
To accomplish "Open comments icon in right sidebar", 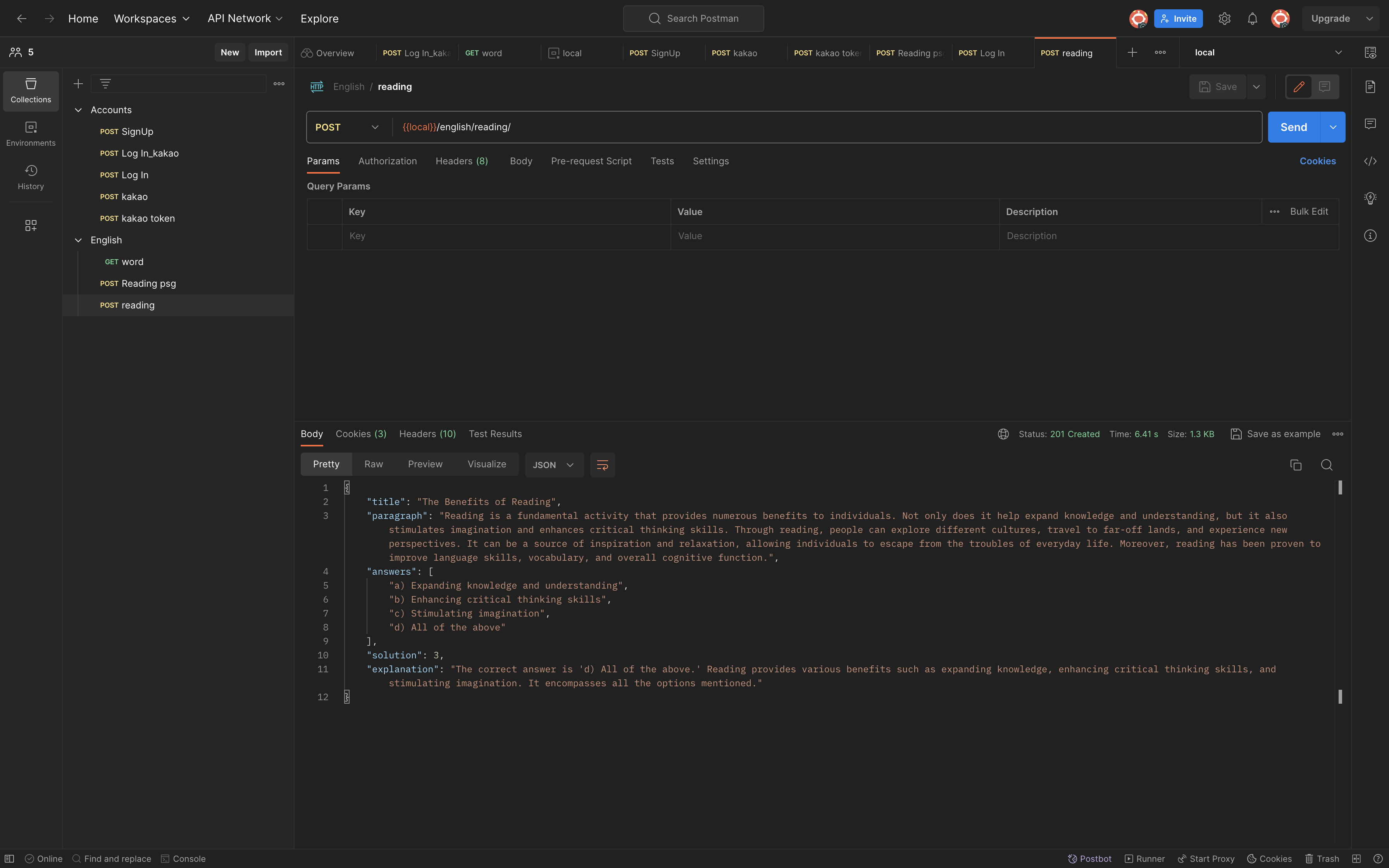I will [x=1370, y=124].
